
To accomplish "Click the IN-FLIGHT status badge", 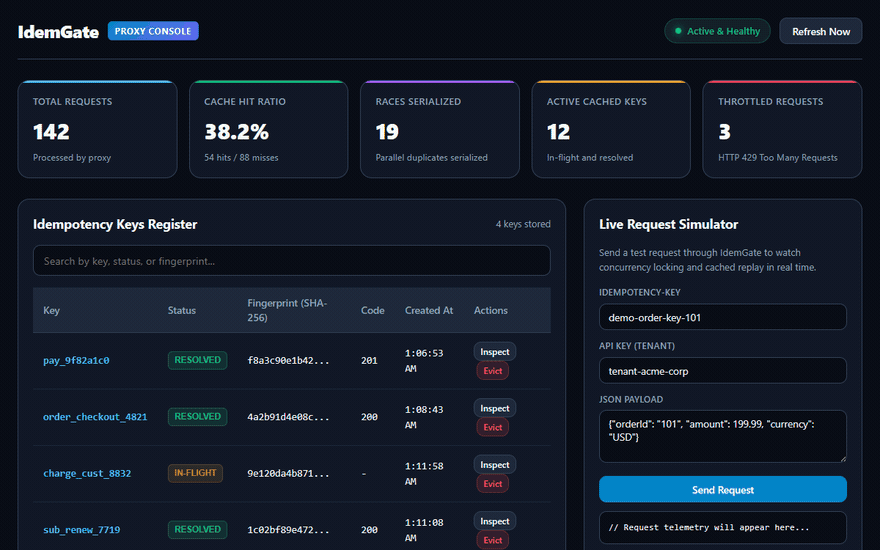I will pos(195,473).
